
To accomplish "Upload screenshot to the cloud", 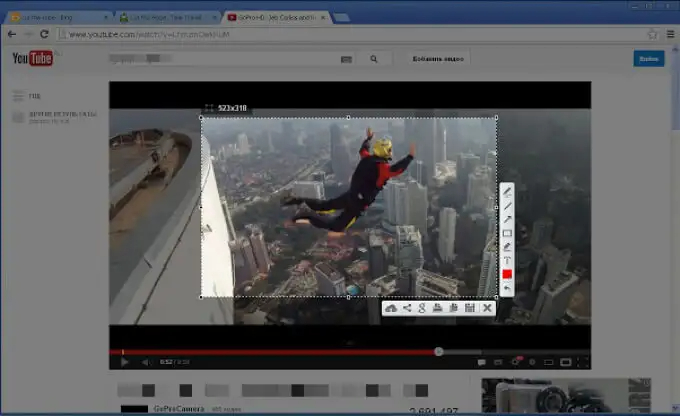I will click(391, 308).
